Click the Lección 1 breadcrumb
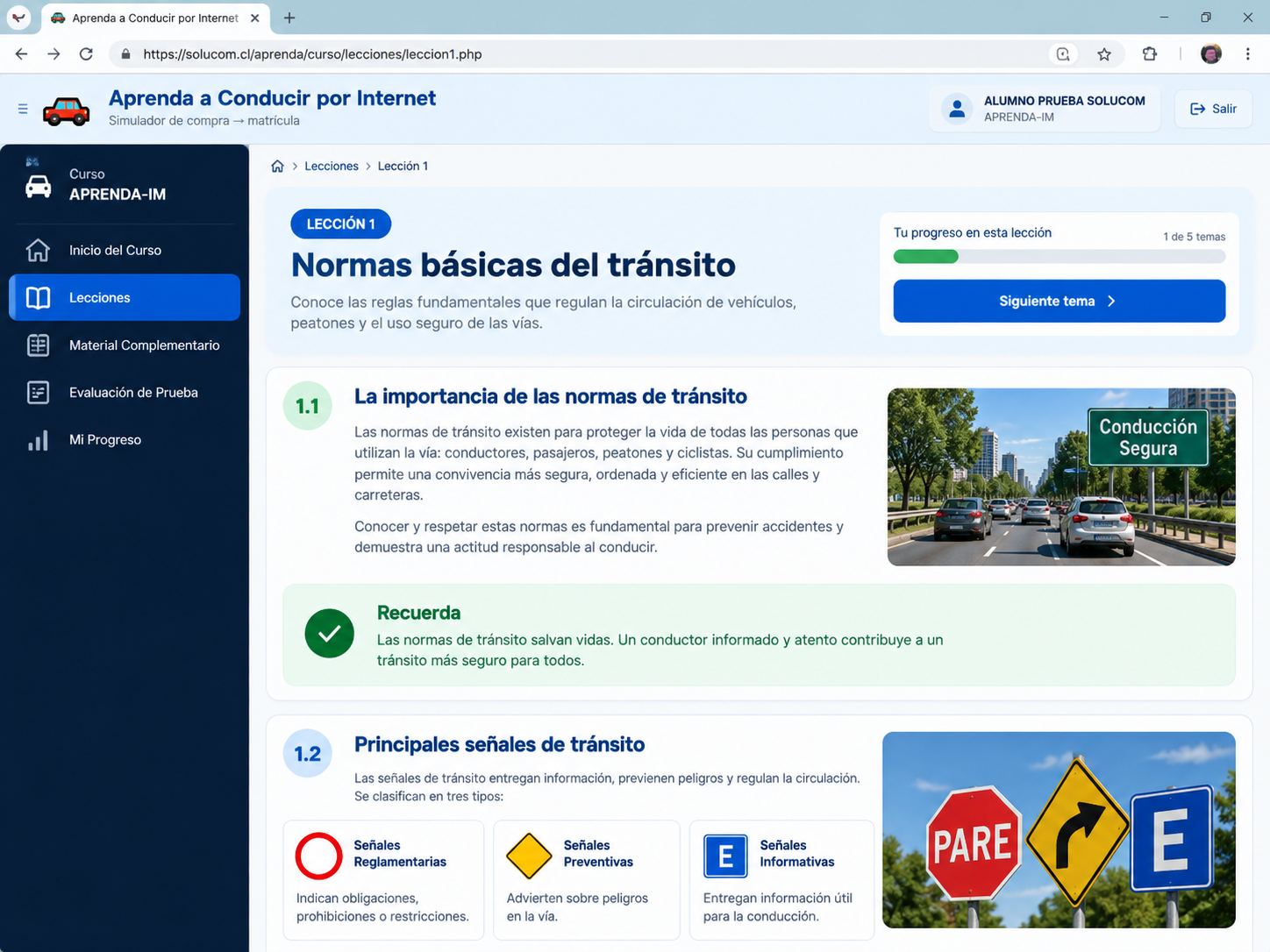Viewport: 1270px width, 952px height. point(403,166)
